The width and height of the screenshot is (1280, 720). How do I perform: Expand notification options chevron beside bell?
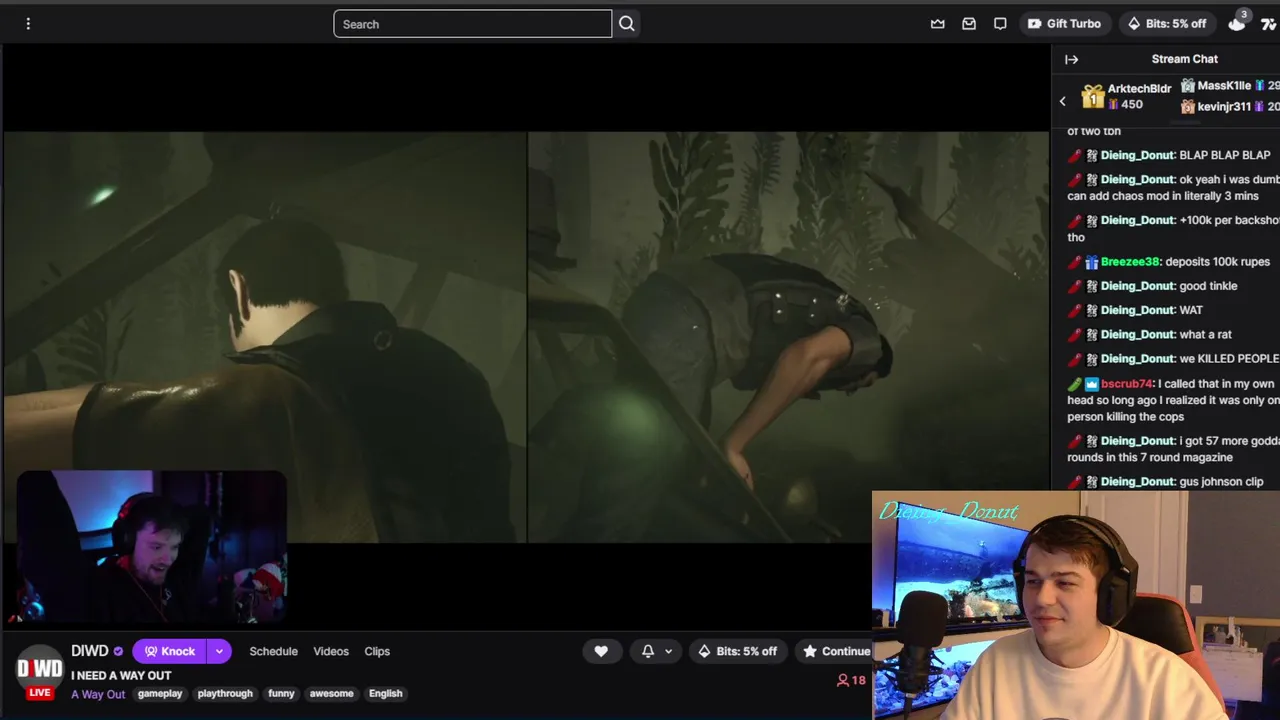tap(668, 651)
